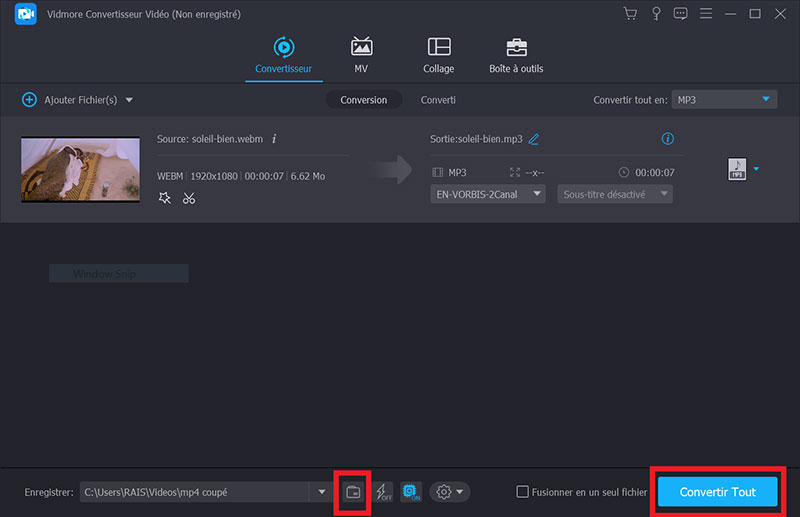
Task: Open the feedback chat icon
Action: [x=680, y=14]
